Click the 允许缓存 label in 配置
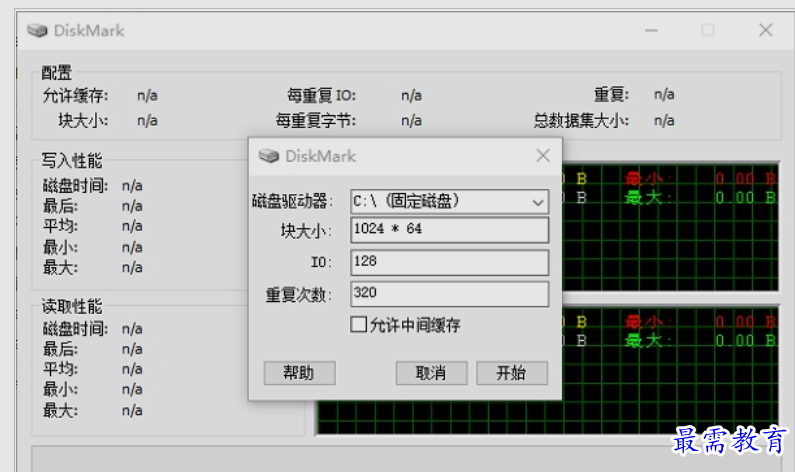This screenshot has height=472, width=795. point(76,95)
